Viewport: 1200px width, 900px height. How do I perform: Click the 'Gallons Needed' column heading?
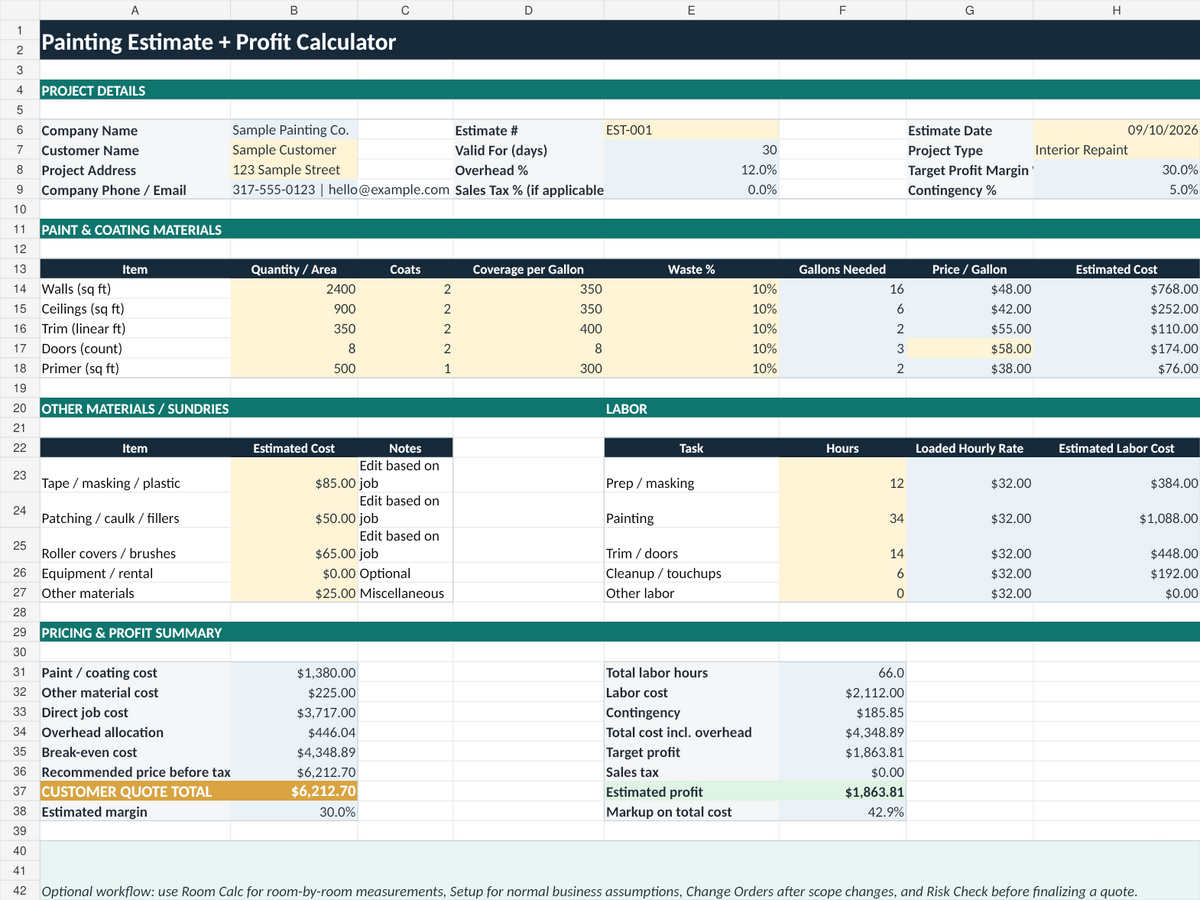coord(842,269)
